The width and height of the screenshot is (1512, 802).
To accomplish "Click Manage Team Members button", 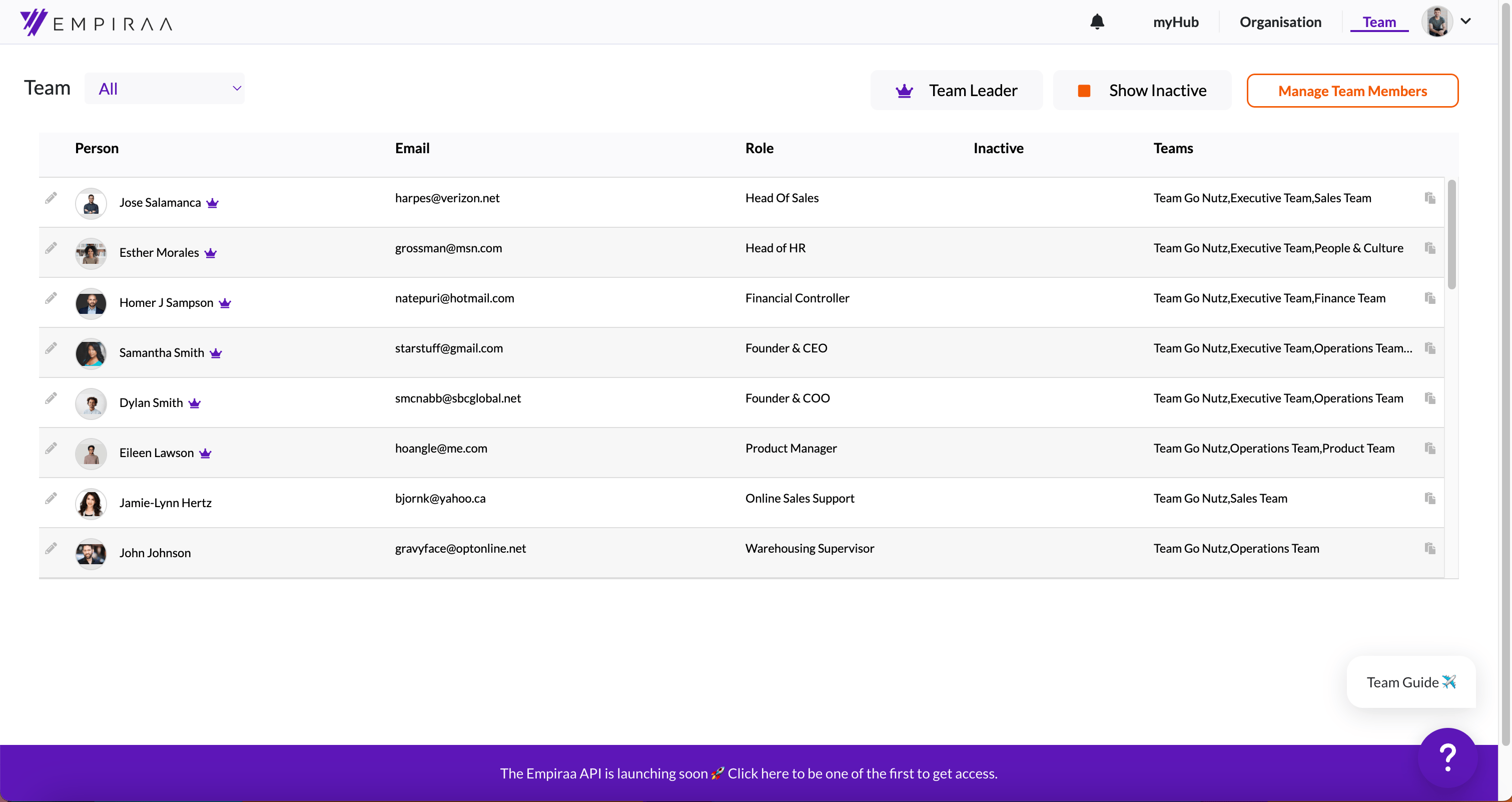I will tap(1352, 91).
